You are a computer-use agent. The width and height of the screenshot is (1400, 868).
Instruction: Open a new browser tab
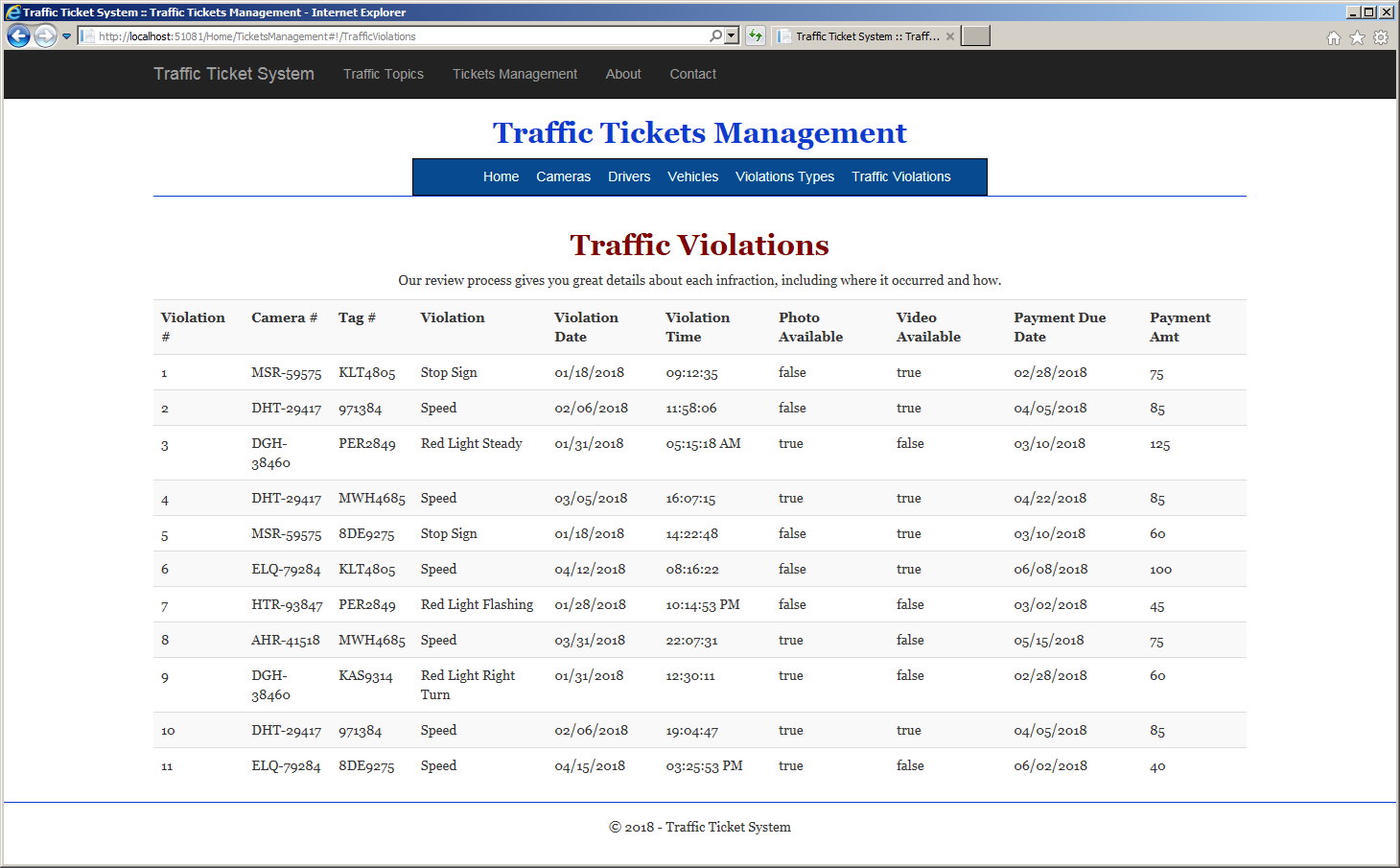(x=975, y=35)
